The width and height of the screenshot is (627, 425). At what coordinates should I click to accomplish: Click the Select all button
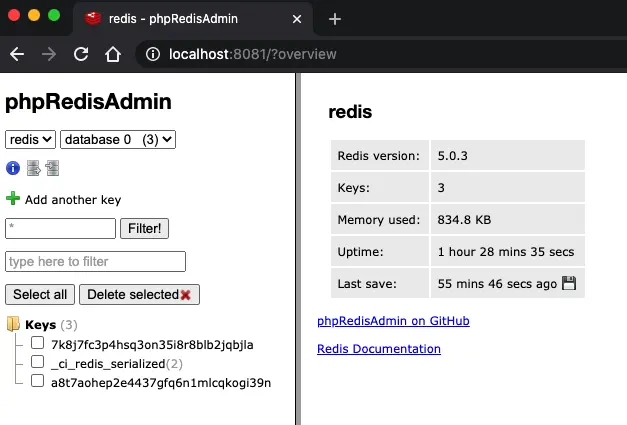(x=40, y=295)
